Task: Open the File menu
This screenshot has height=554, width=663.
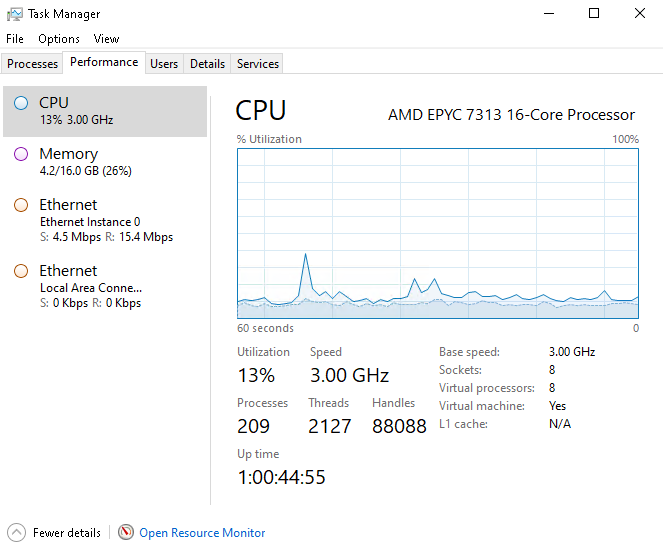Action: click(x=15, y=39)
